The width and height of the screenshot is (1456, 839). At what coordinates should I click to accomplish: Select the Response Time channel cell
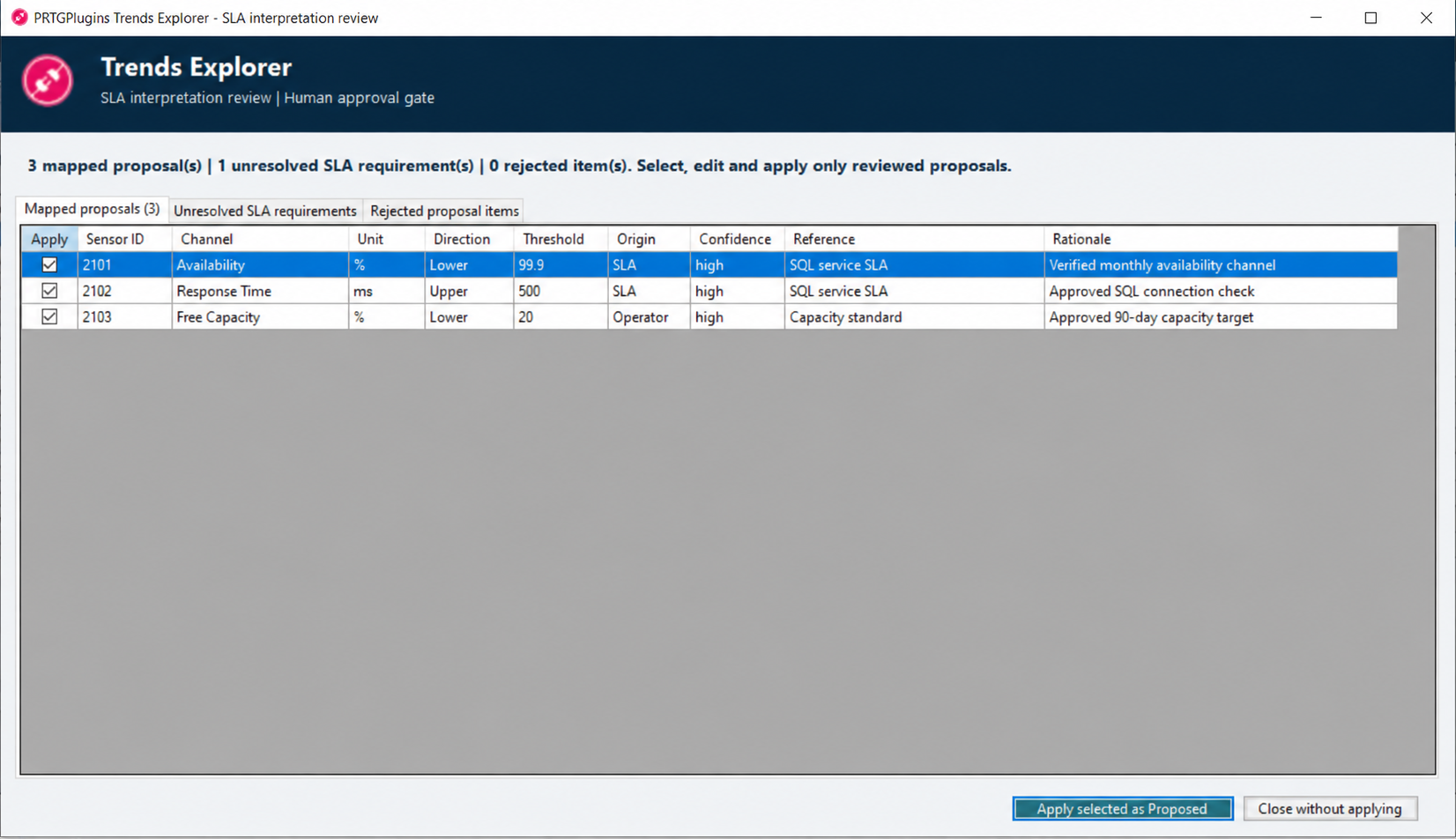click(260, 291)
